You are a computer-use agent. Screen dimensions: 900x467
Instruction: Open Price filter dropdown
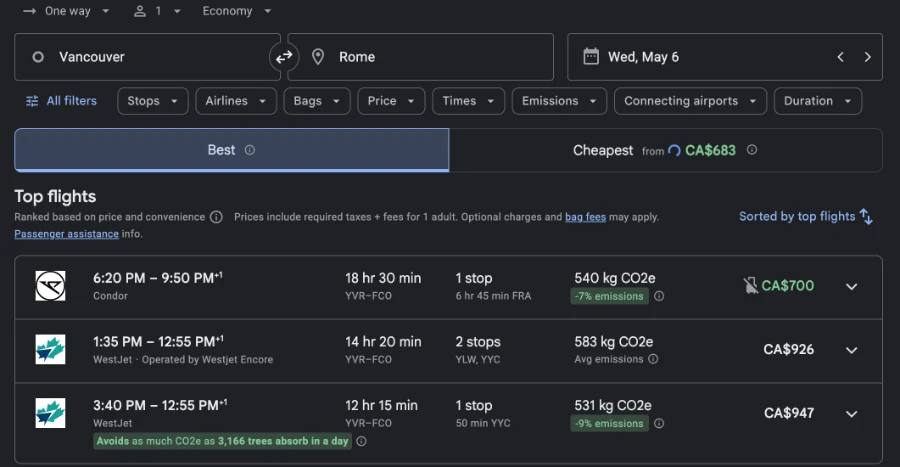tap(391, 101)
